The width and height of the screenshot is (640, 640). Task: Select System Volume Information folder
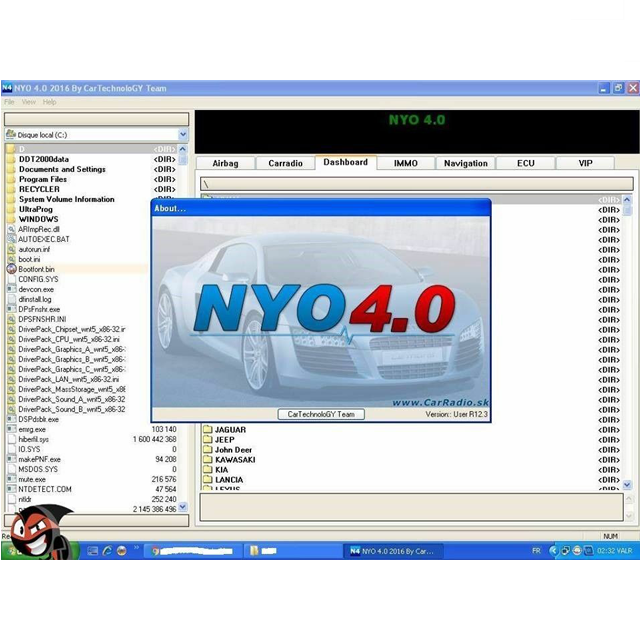click(x=67, y=199)
